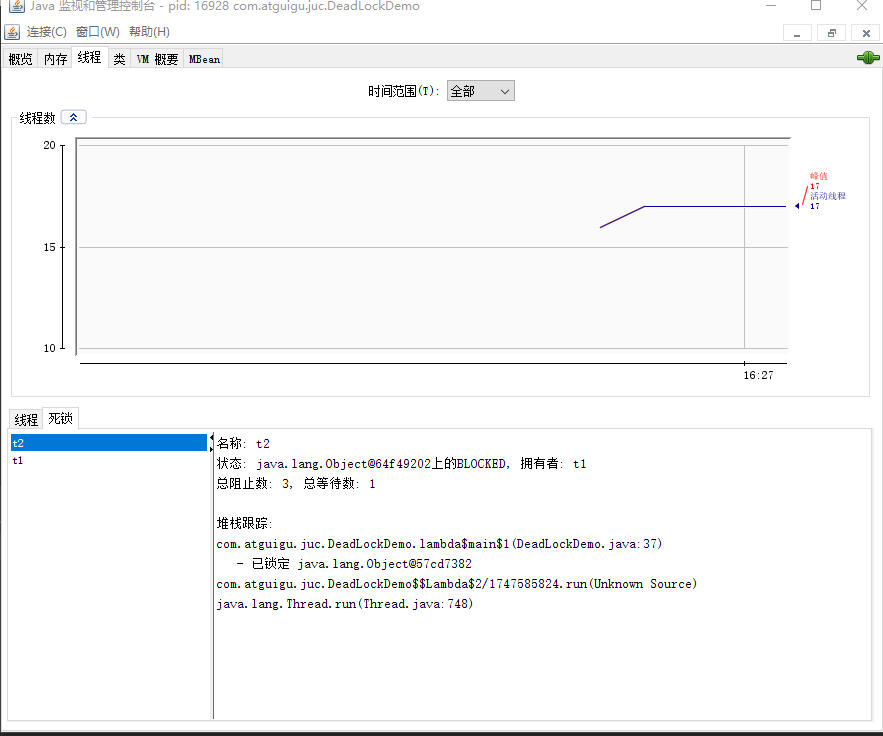Select thread t1 in deadlock list
This screenshot has height=736, width=883.
click(109, 461)
